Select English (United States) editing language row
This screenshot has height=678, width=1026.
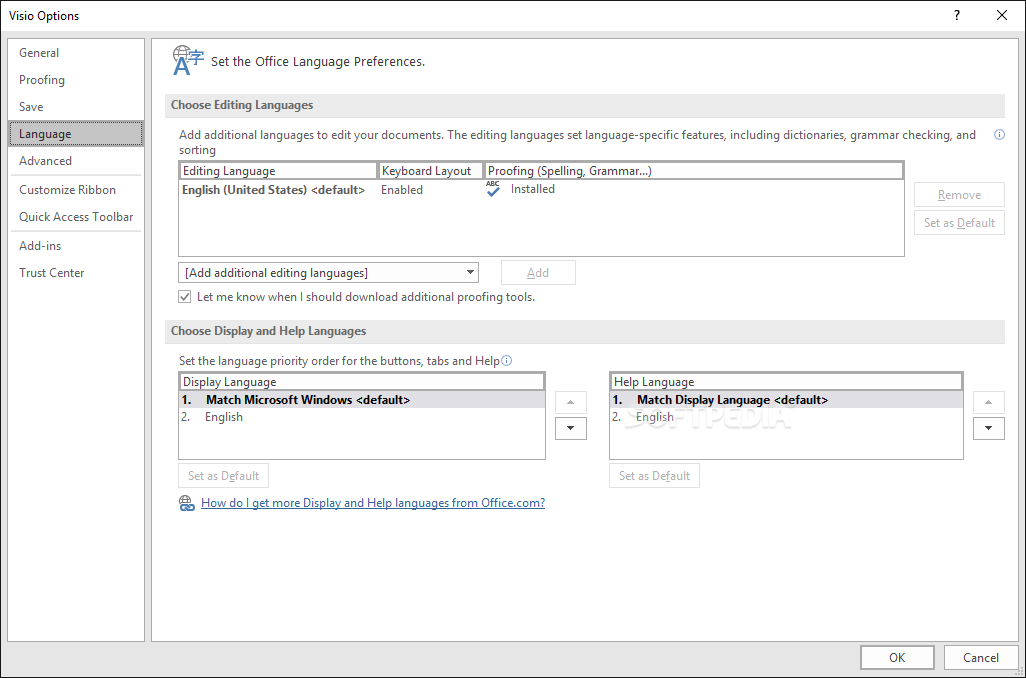[273, 190]
